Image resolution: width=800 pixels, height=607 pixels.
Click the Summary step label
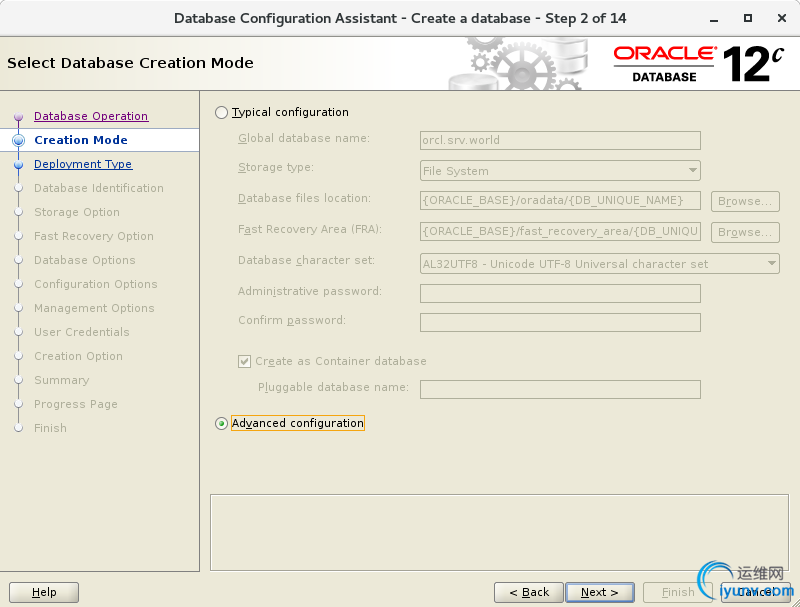[61, 380]
